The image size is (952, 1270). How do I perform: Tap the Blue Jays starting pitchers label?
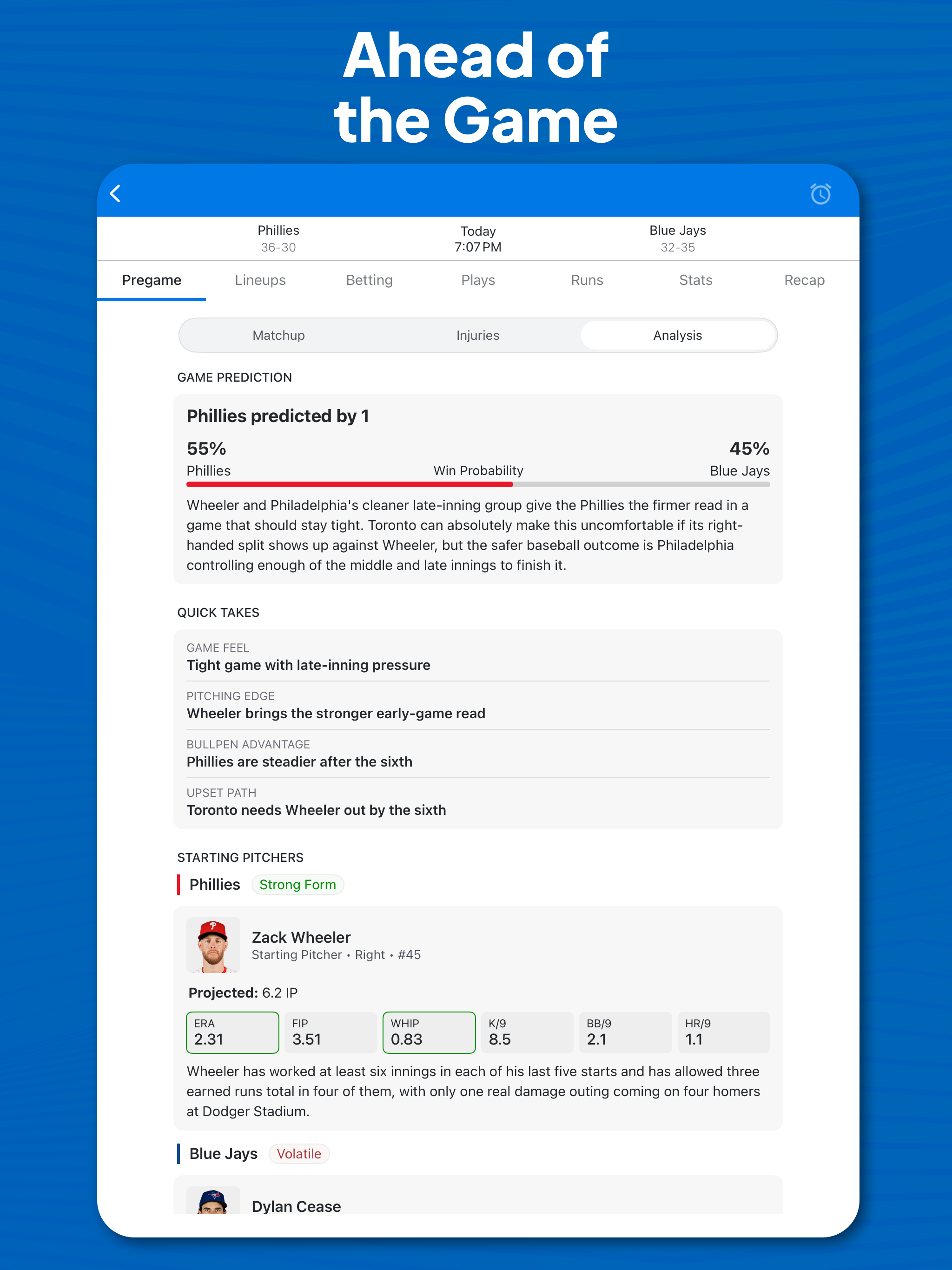tap(224, 1154)
